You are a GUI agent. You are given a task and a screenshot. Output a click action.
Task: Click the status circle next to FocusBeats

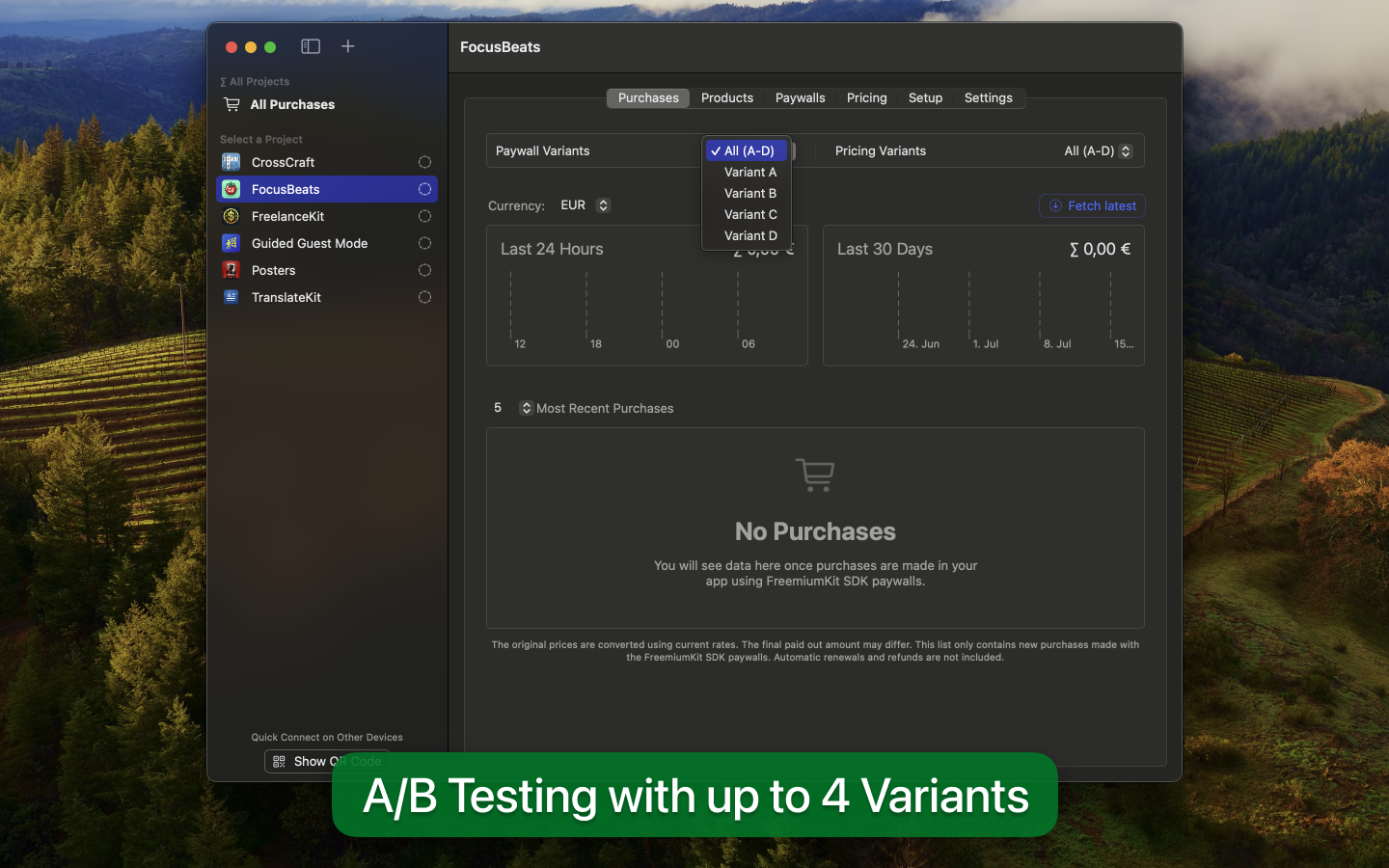tap(424, 189)
